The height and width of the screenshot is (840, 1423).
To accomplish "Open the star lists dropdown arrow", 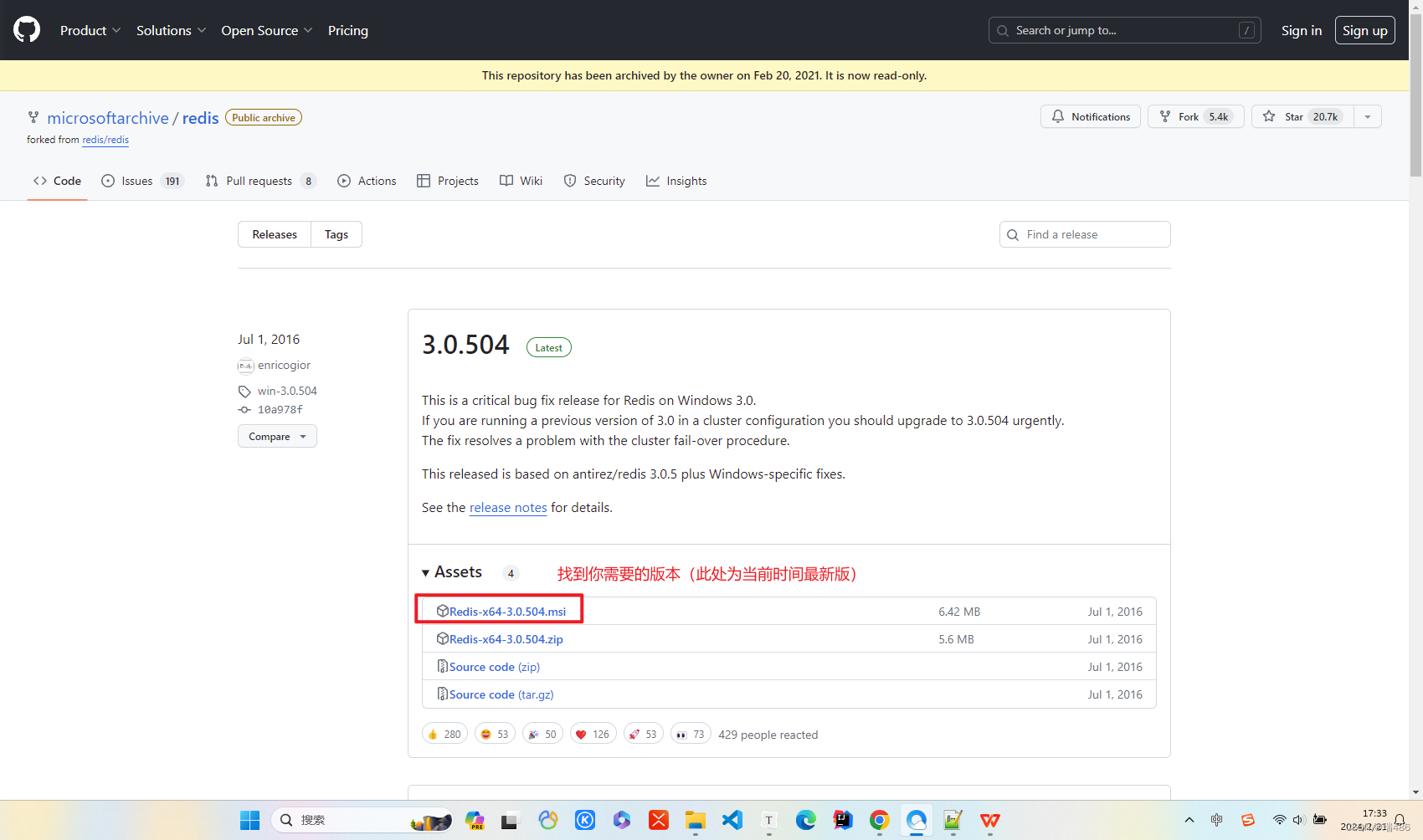I will click(x=1368, y=116).
